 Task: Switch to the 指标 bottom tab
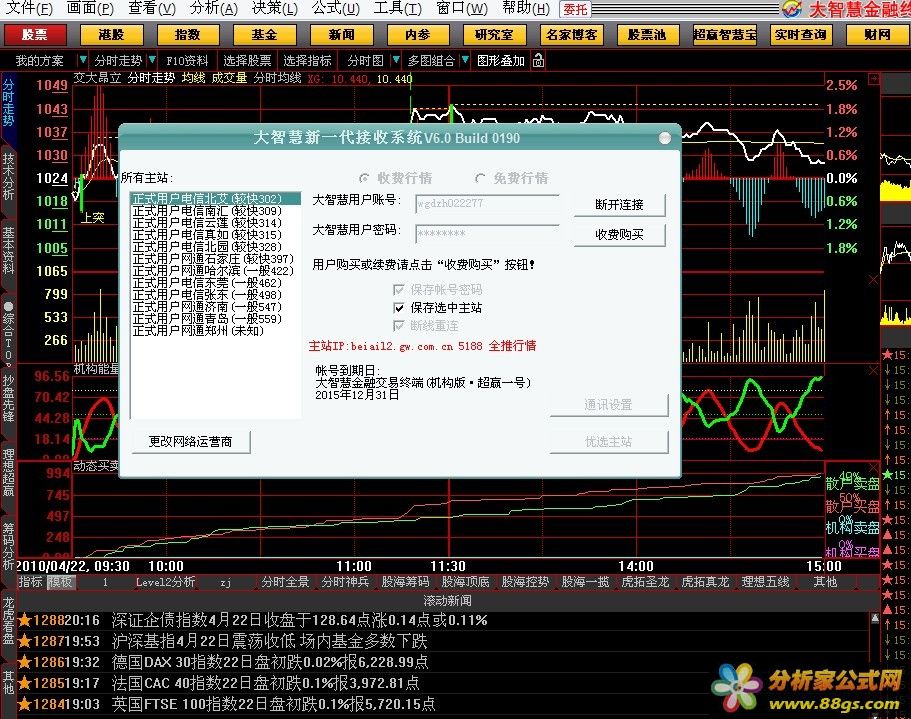point(30,581)
